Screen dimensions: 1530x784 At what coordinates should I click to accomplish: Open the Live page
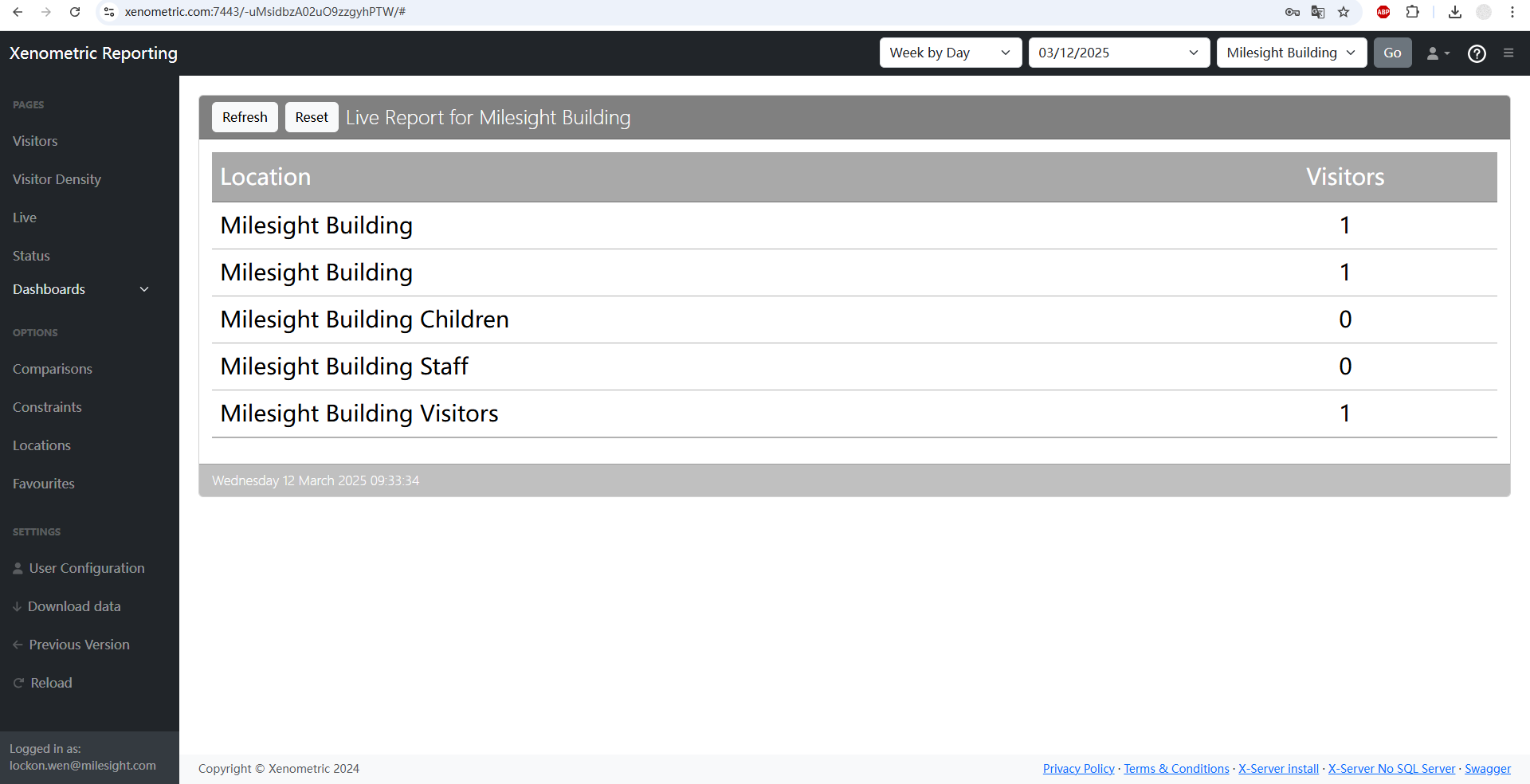click(x=25, y=218)
